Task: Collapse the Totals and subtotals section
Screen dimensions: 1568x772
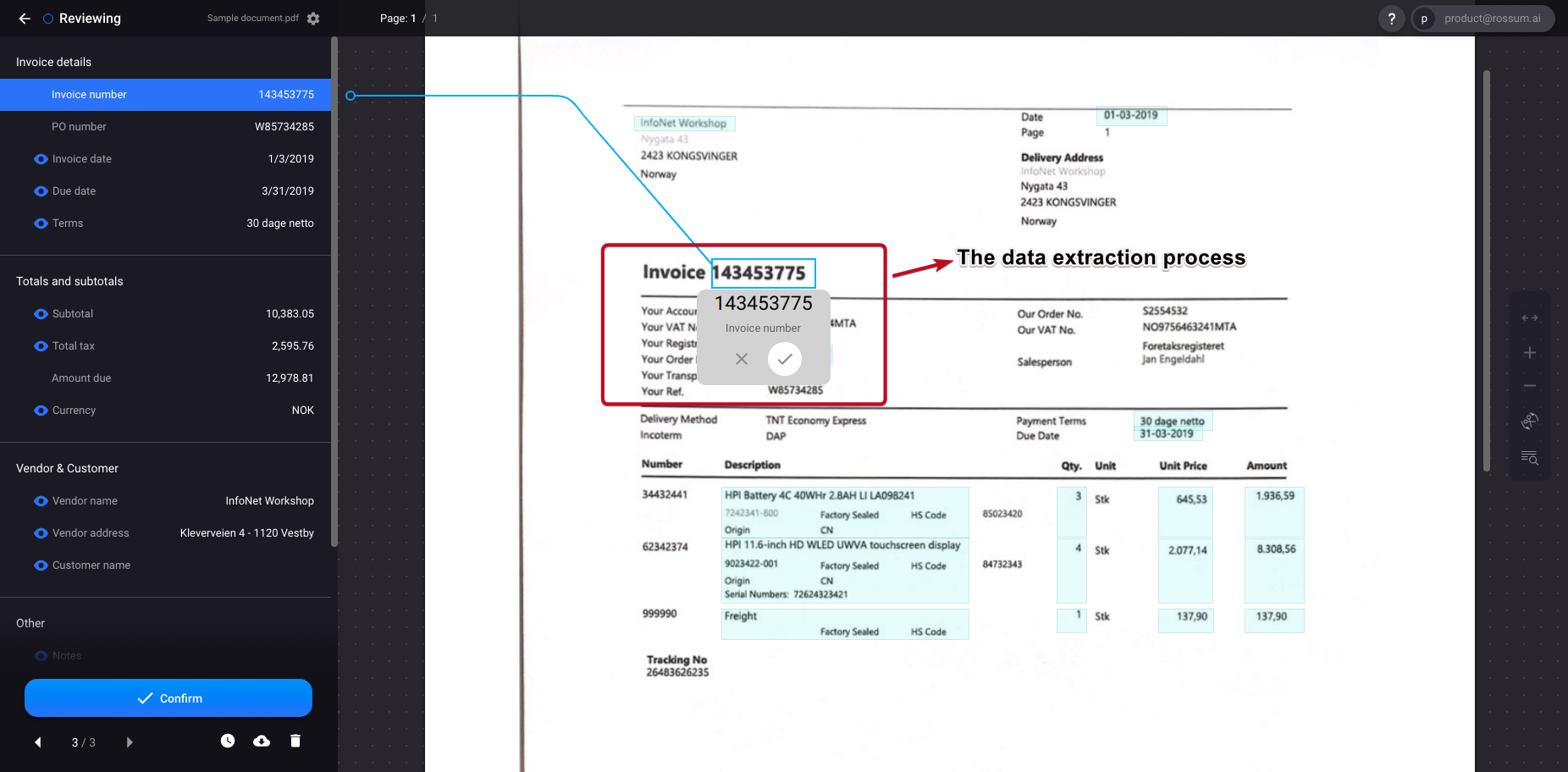Action: click(x=69, y=281)
